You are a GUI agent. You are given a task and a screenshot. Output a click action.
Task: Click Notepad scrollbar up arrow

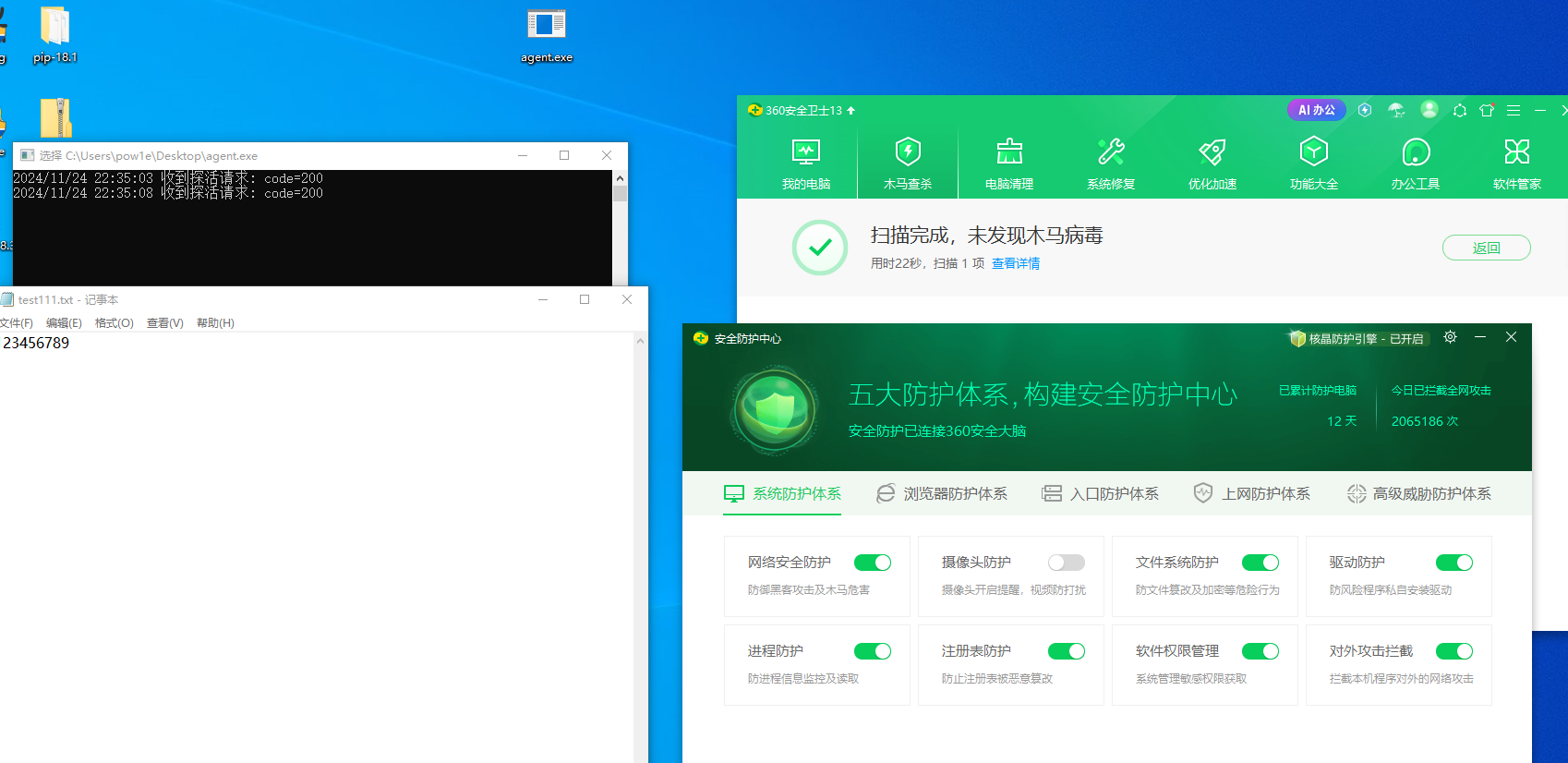click(640, 341)
